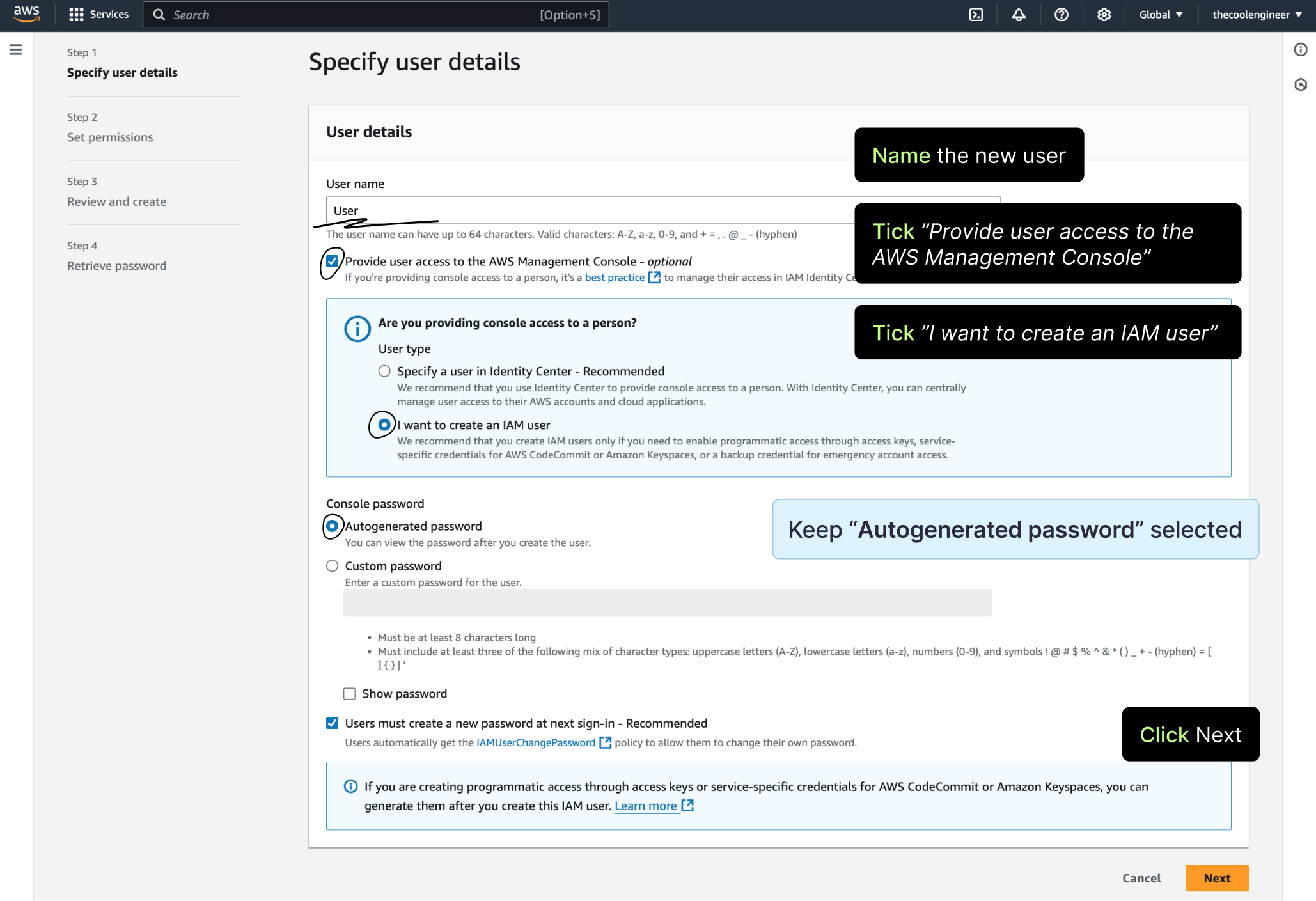Viewport: 1316px width, 901px height.
Task: Open the best practice link
Action: click(615, 278)
